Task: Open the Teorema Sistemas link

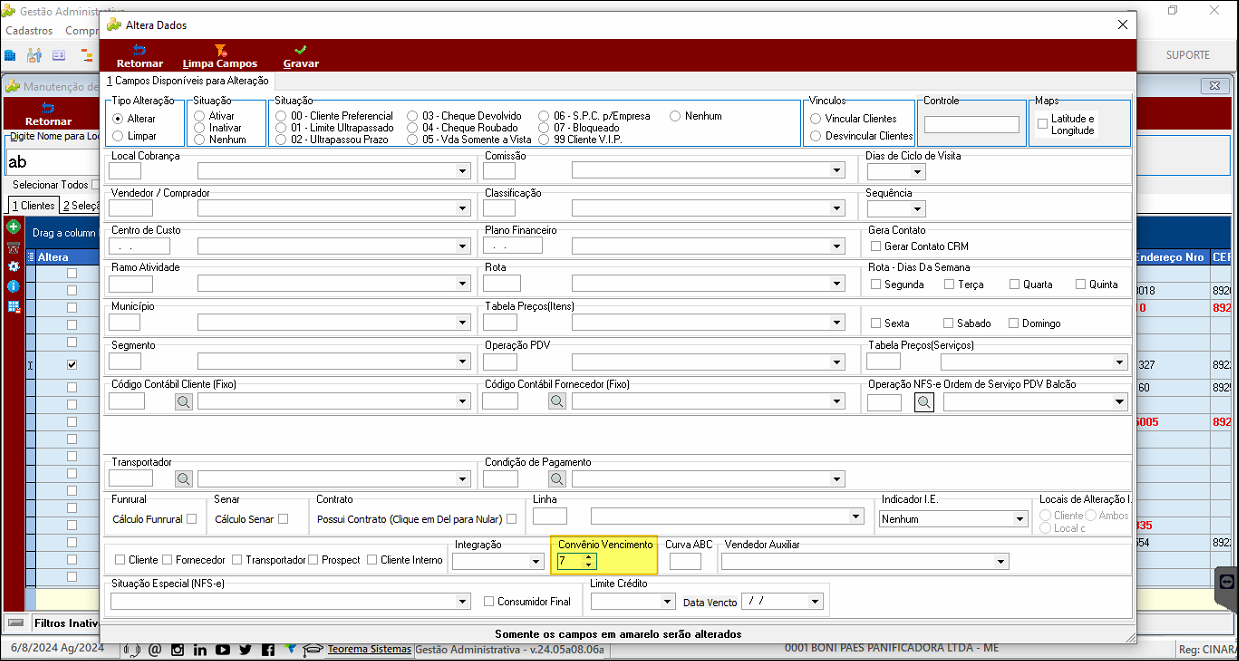Action: point(369,649)
